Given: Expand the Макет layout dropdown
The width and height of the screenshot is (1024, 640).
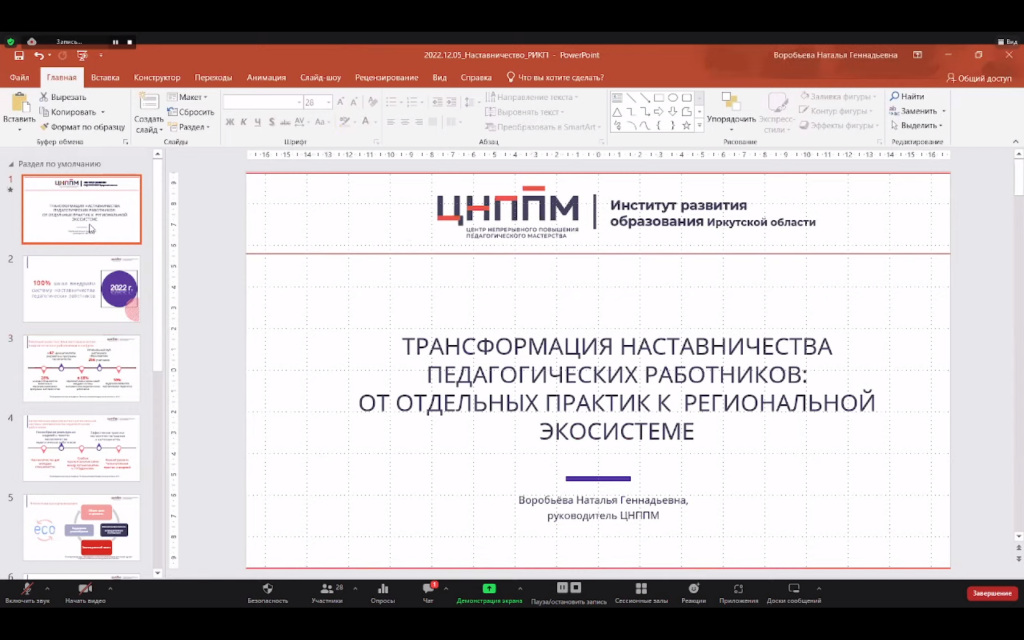Looking at the screenshot, I should tap(192, 97).
